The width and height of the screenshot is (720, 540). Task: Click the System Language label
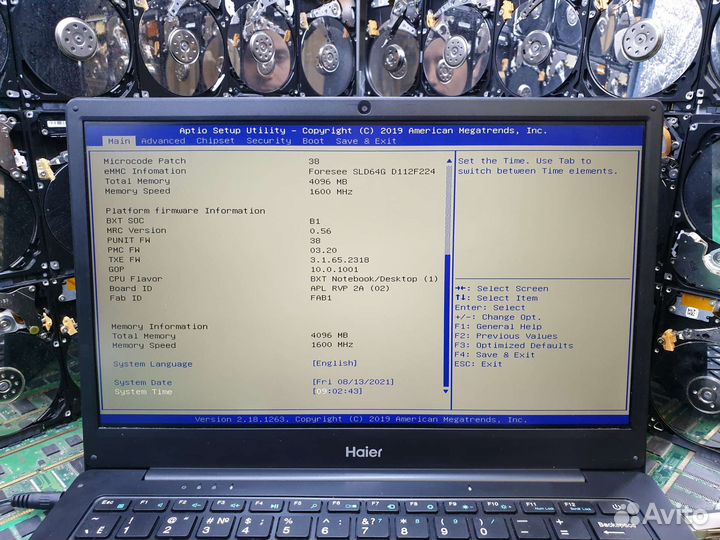(x=152, y=364)
